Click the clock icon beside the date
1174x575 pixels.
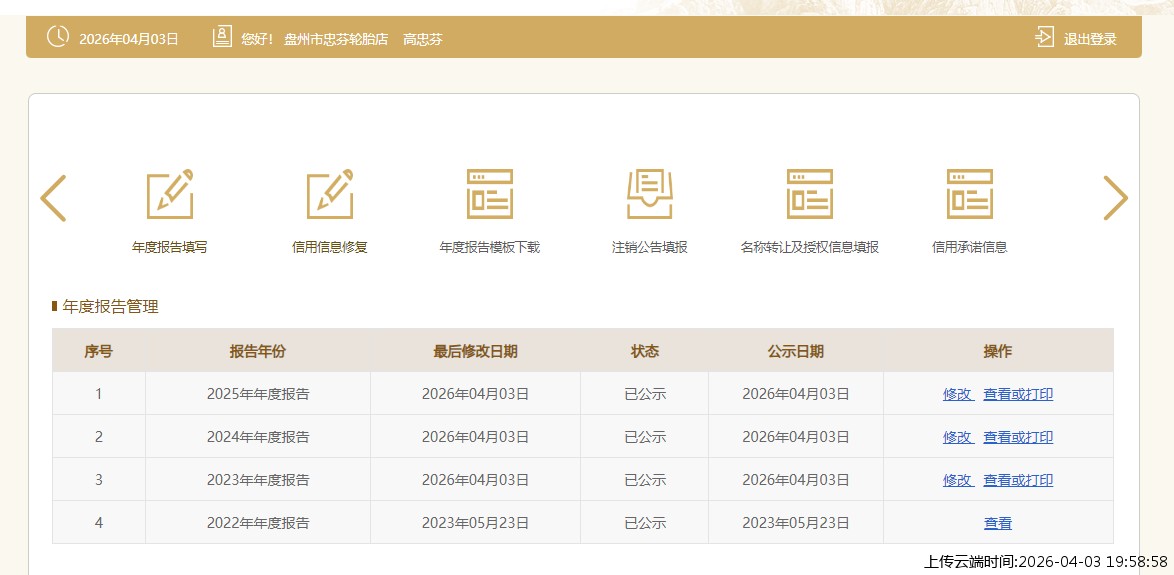click(58, 37)
